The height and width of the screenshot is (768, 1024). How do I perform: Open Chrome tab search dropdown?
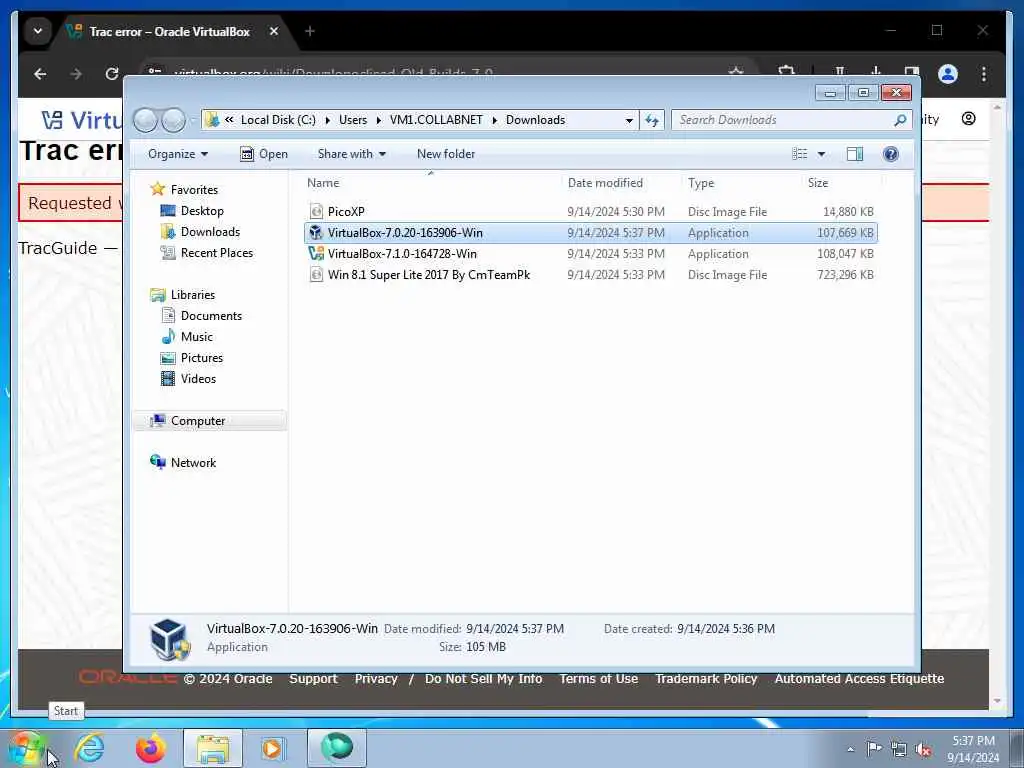tap(38, 31)
